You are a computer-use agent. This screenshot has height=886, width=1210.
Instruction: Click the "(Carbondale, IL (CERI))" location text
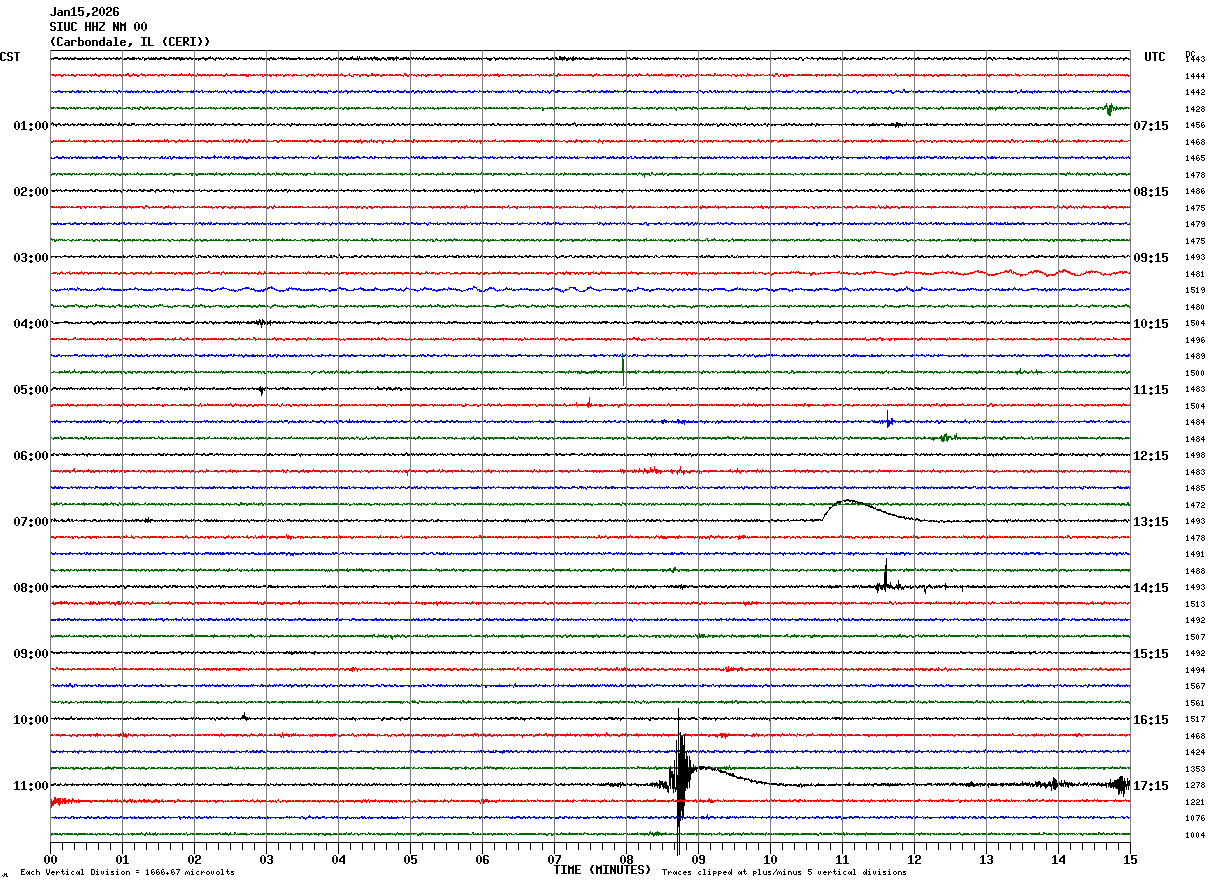(x=130, y=42)
